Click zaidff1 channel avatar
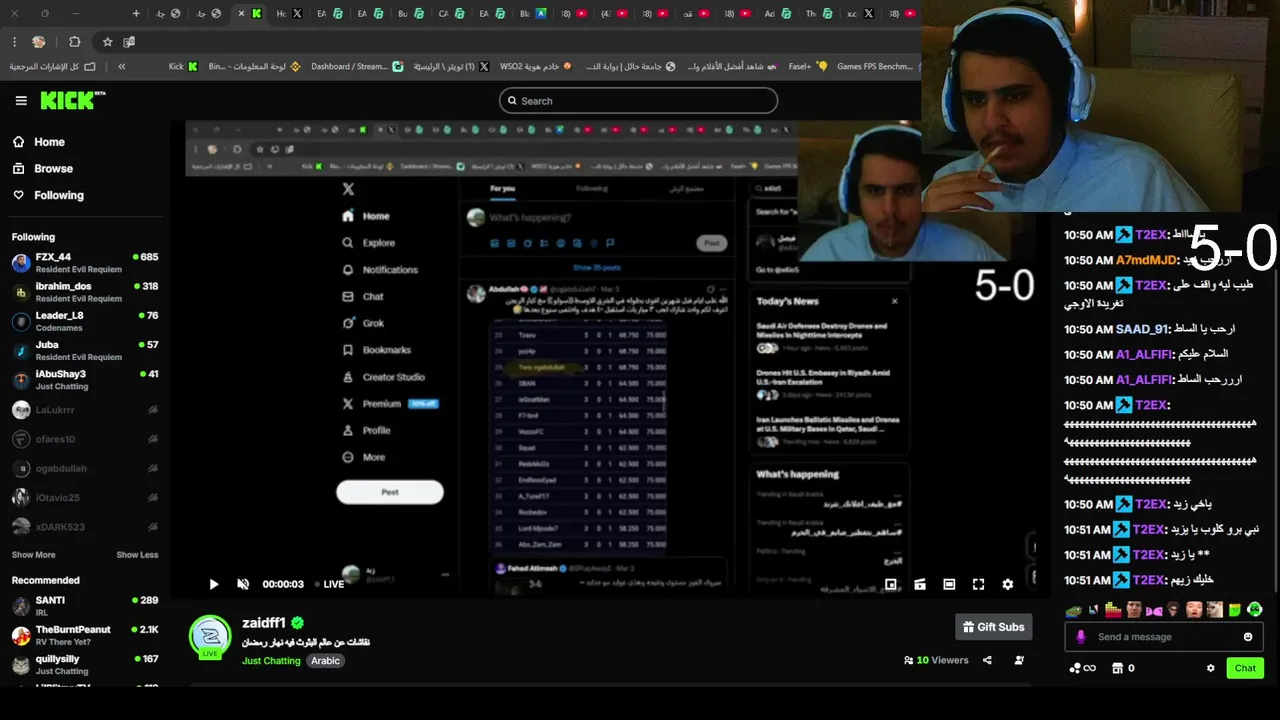The width and height of the screenshot is (1280, 720). click(x=210, y=636)
